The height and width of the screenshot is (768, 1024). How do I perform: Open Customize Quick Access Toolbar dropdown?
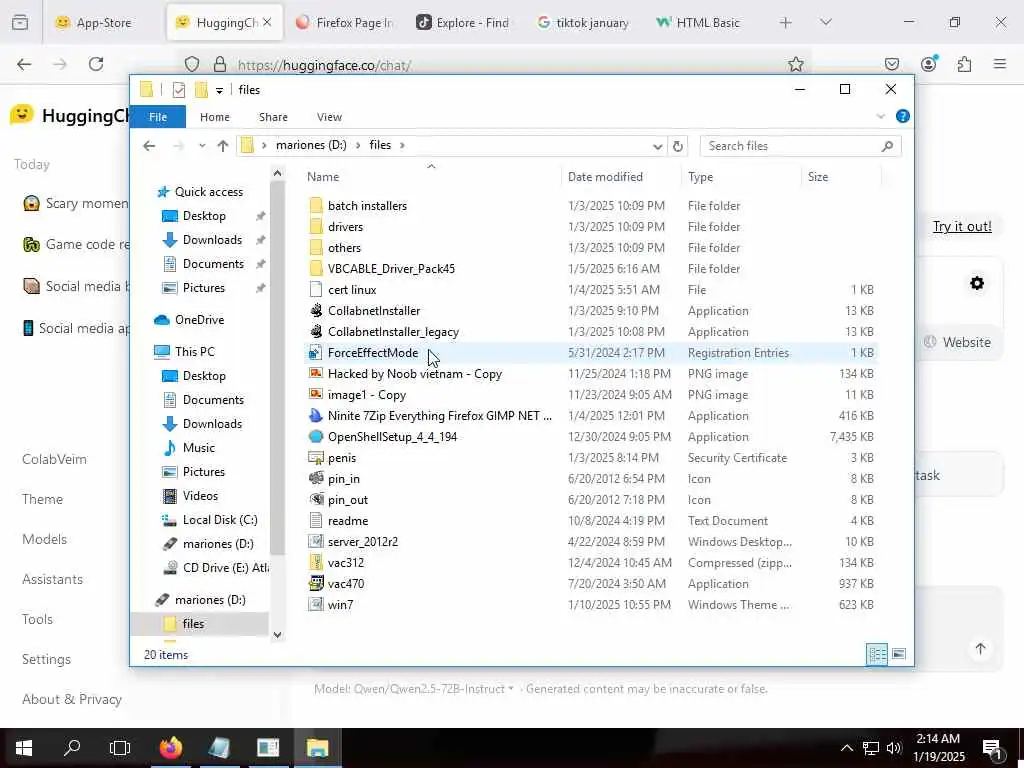(219, 90)
